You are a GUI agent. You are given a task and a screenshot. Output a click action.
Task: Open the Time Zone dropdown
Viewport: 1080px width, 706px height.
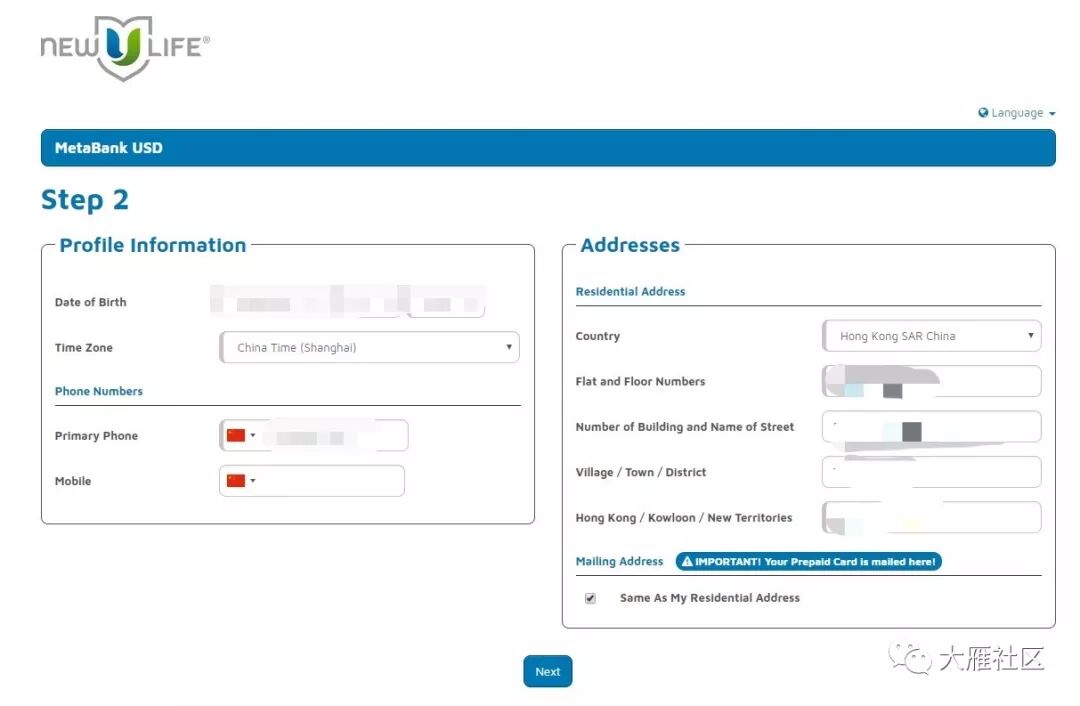tap(369, 347)
